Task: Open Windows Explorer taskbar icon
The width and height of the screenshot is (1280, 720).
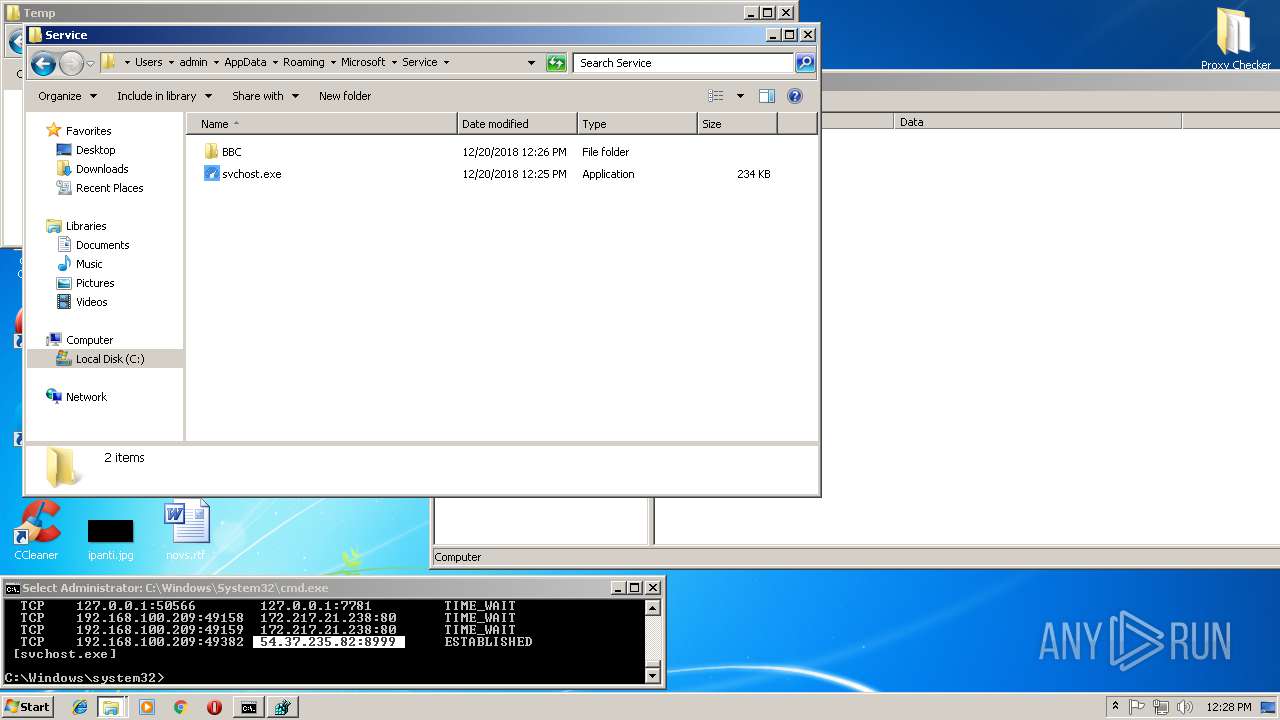Action: 111,707
